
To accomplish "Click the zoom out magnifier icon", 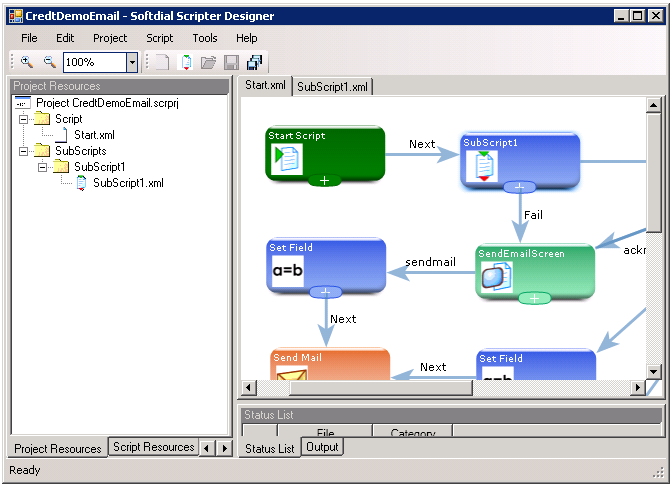I will coord(50,62).
